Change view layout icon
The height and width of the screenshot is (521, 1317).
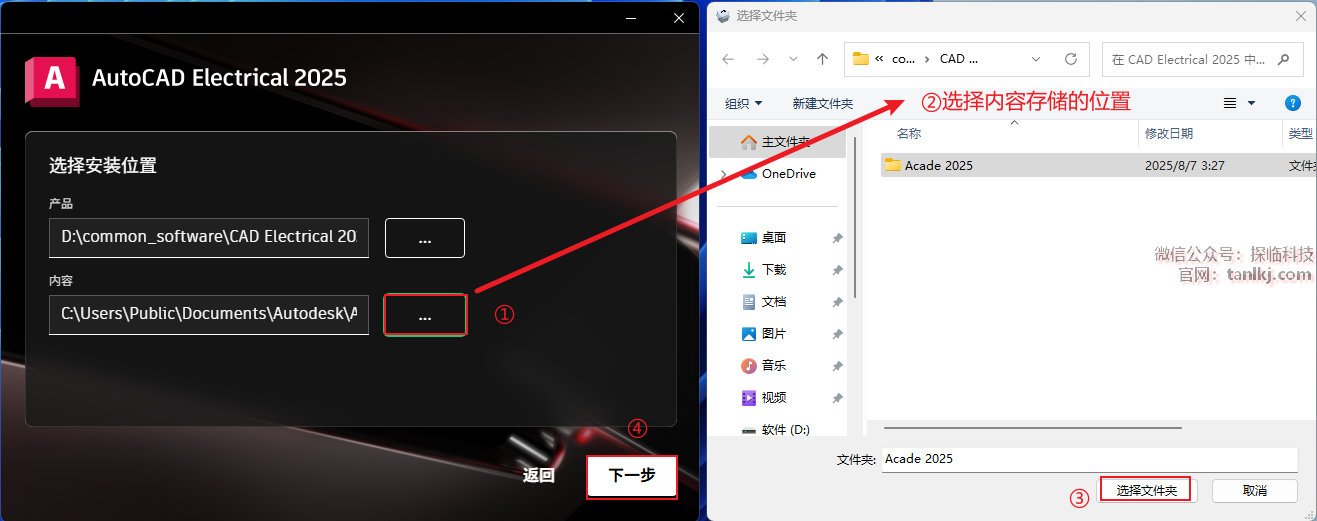[1230, 104]
